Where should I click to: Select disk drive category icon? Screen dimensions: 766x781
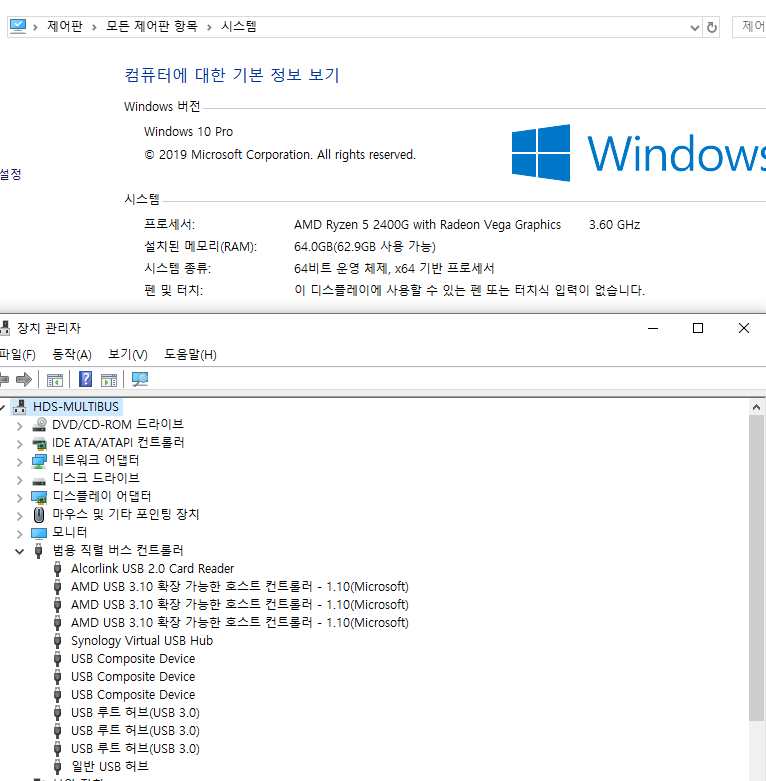[39, 481]
